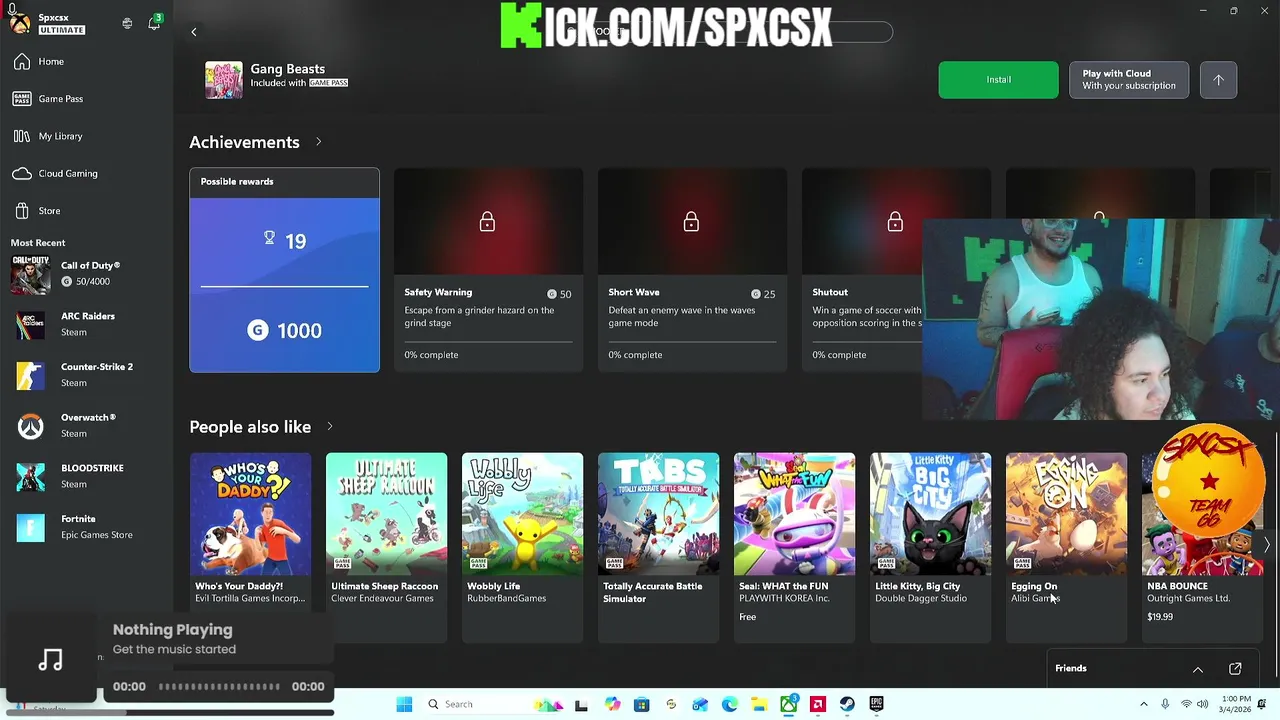Open Totally Accurate Battle Simulator tile

point(658,546)
